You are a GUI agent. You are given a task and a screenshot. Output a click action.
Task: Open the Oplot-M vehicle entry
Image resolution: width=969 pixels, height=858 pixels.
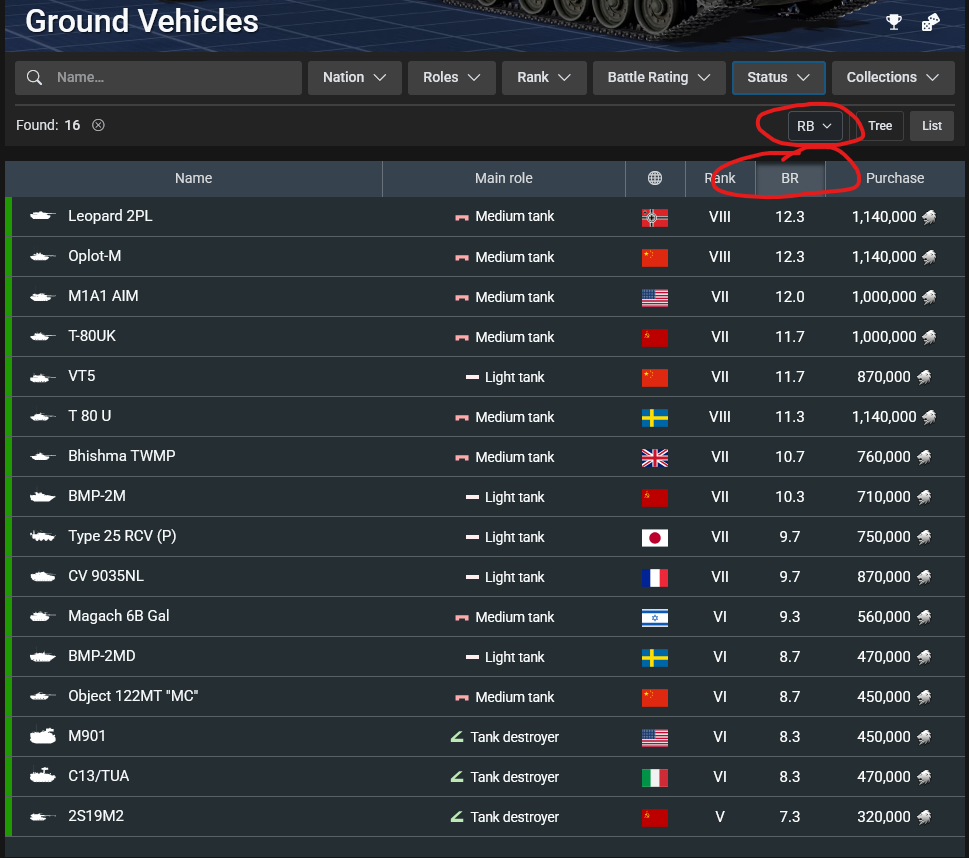pyautogui.click(x=94, y=256)
